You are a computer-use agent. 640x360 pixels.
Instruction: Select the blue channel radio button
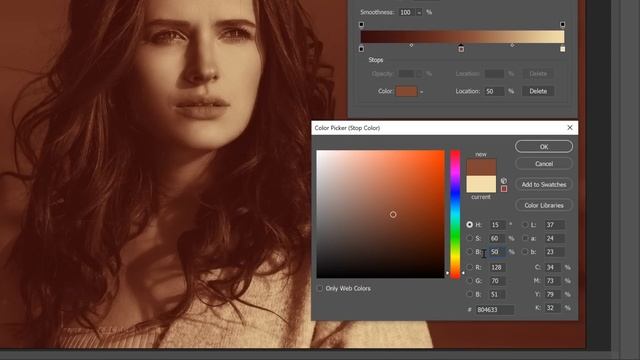point(470,294)
